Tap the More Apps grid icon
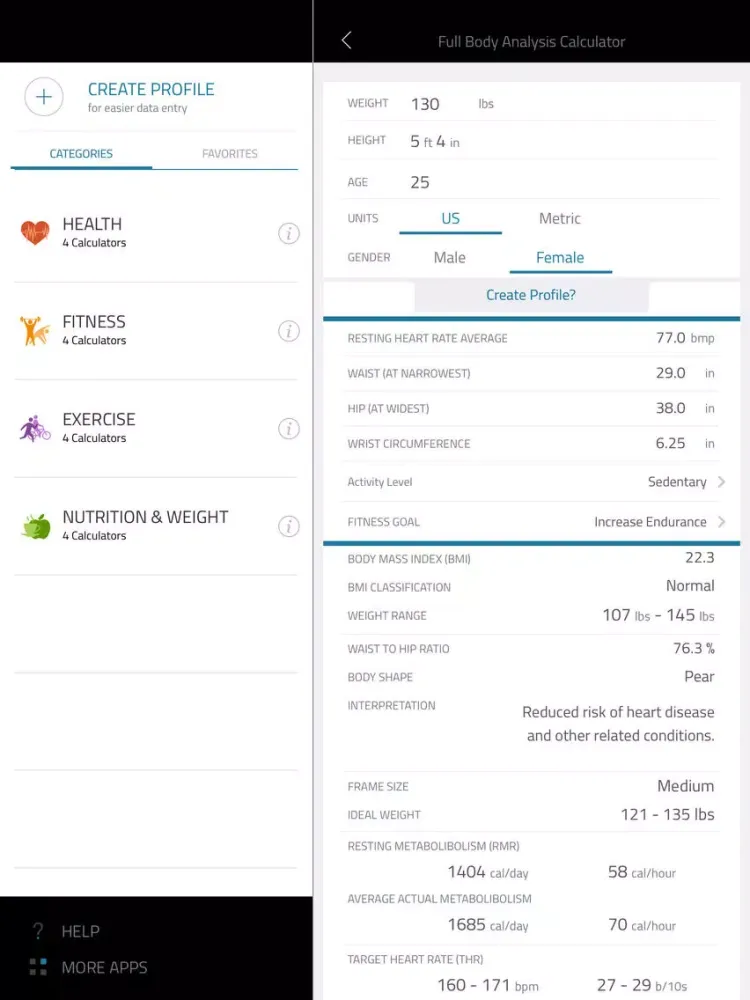Viewport: 750px width, 1000px height. point(38,967)
